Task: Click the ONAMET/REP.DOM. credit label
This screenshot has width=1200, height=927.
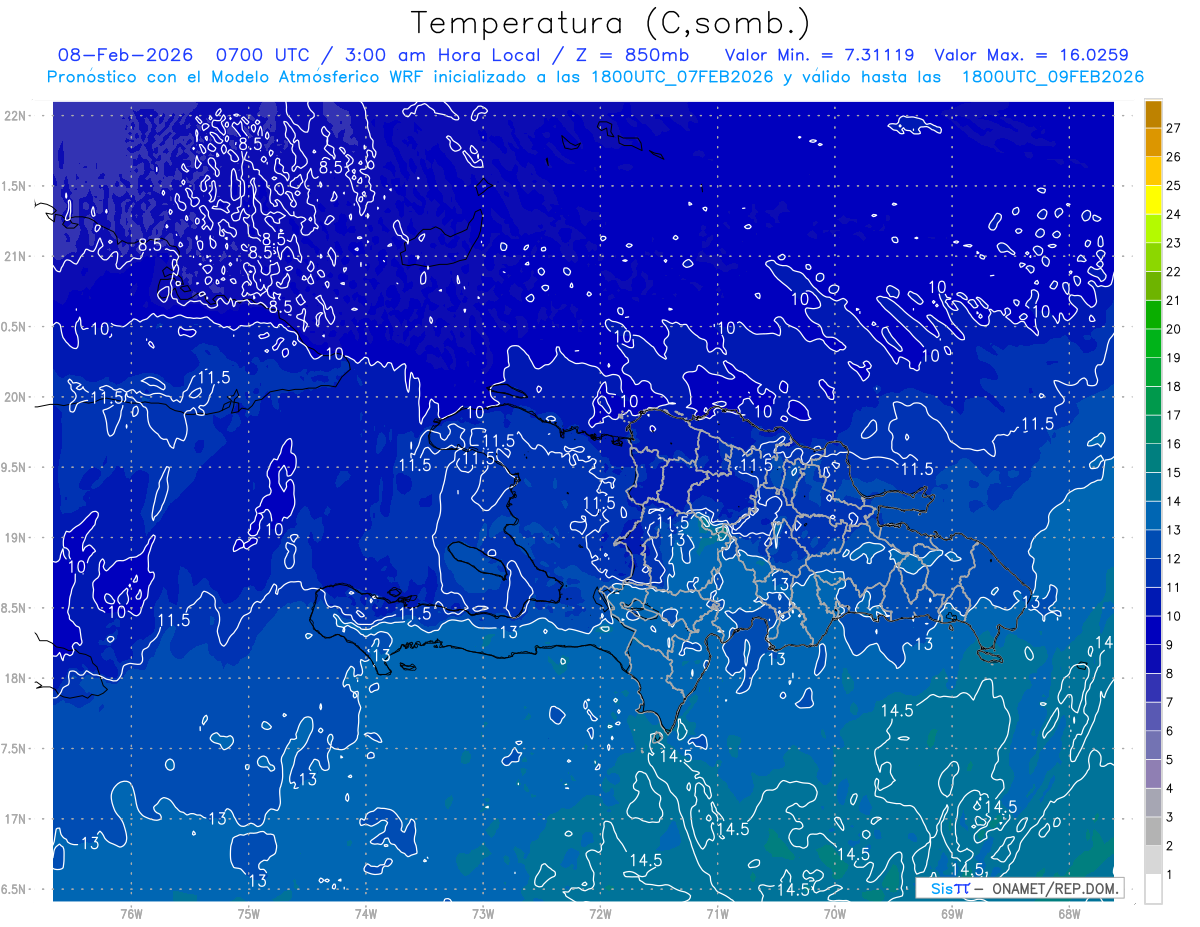Action: tap(1054, 888)
